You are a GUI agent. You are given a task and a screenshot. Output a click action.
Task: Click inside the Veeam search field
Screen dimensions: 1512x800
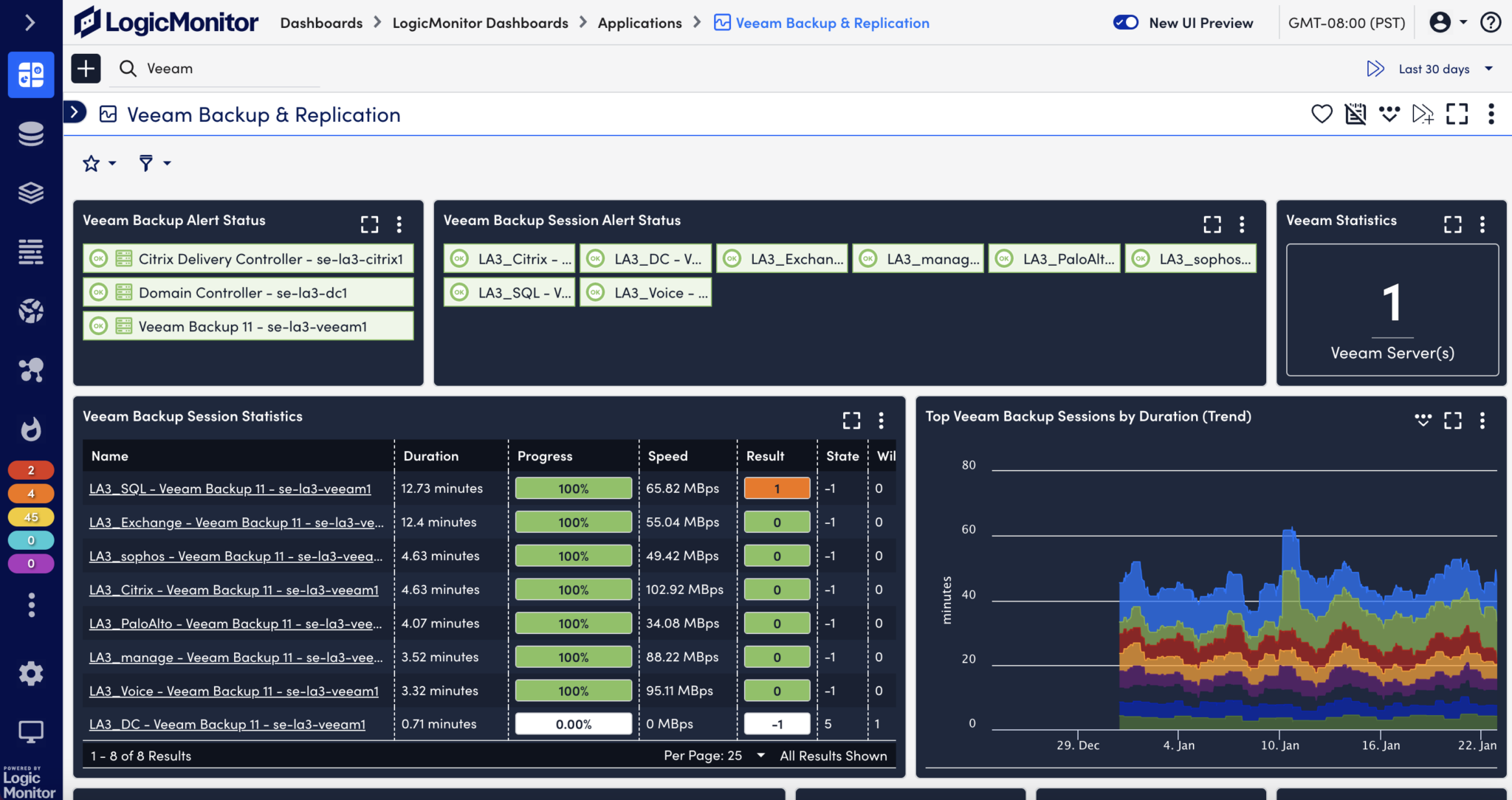(214, 68)
